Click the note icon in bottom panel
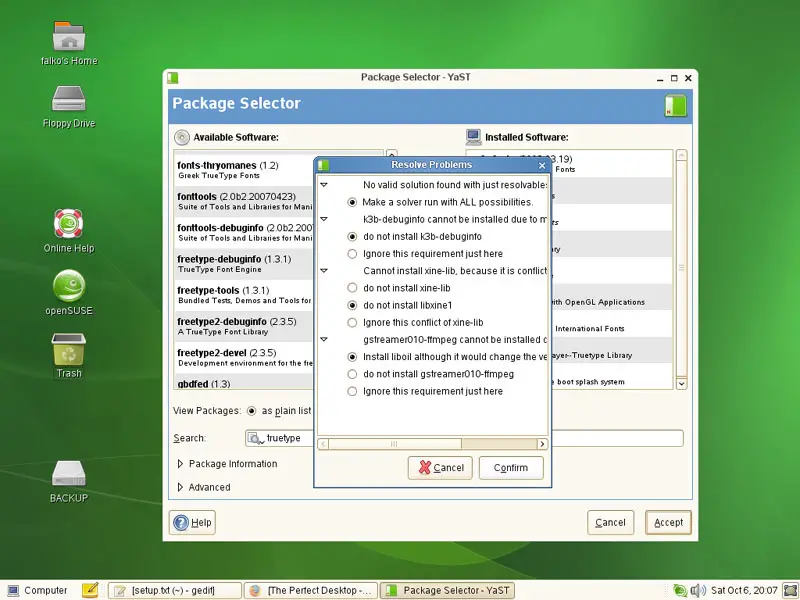This screenshot has width=800, height=600. tap(90, 590)
